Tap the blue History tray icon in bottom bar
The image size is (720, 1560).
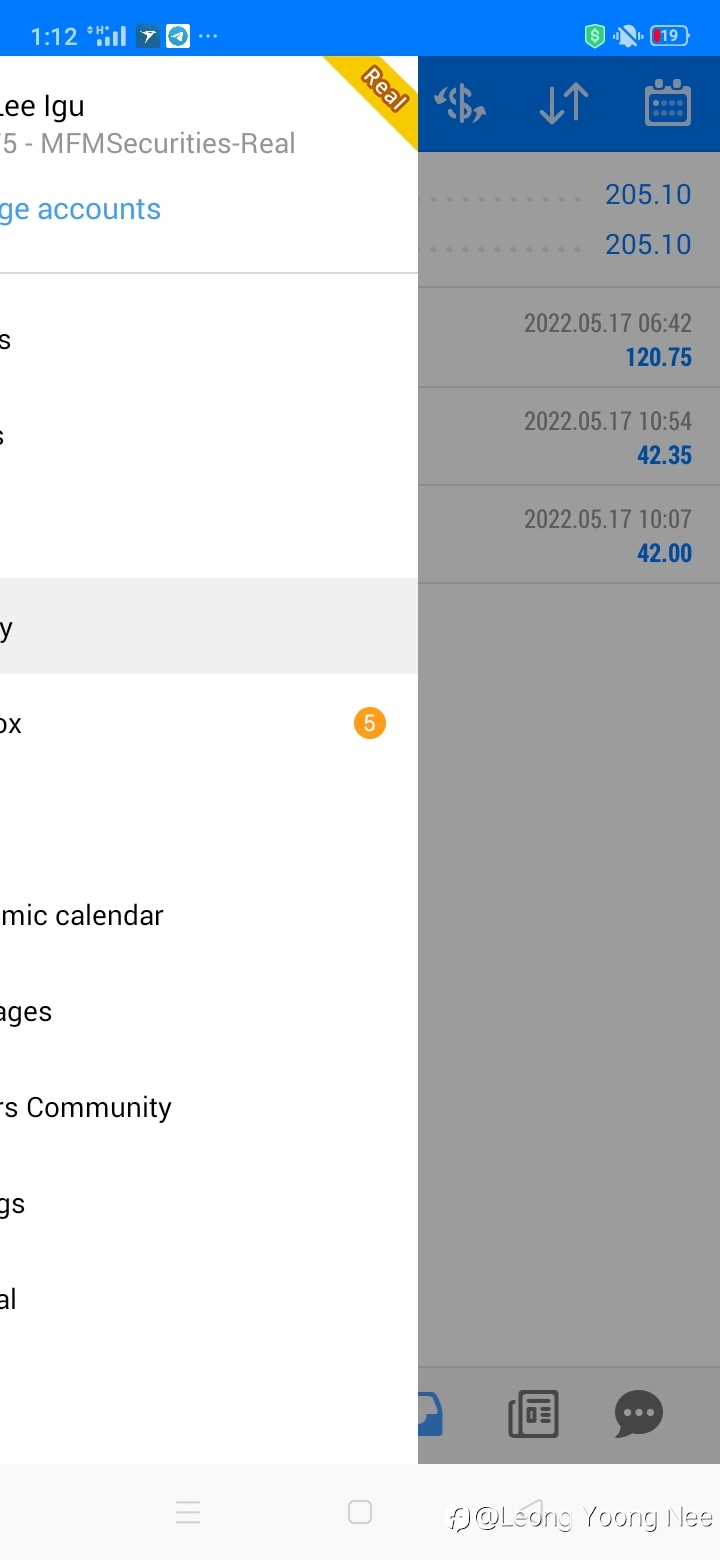(x=431, y=1414)
